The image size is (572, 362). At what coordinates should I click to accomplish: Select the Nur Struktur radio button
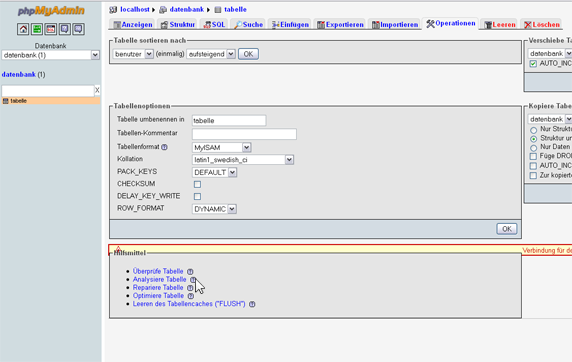(534, 130)
